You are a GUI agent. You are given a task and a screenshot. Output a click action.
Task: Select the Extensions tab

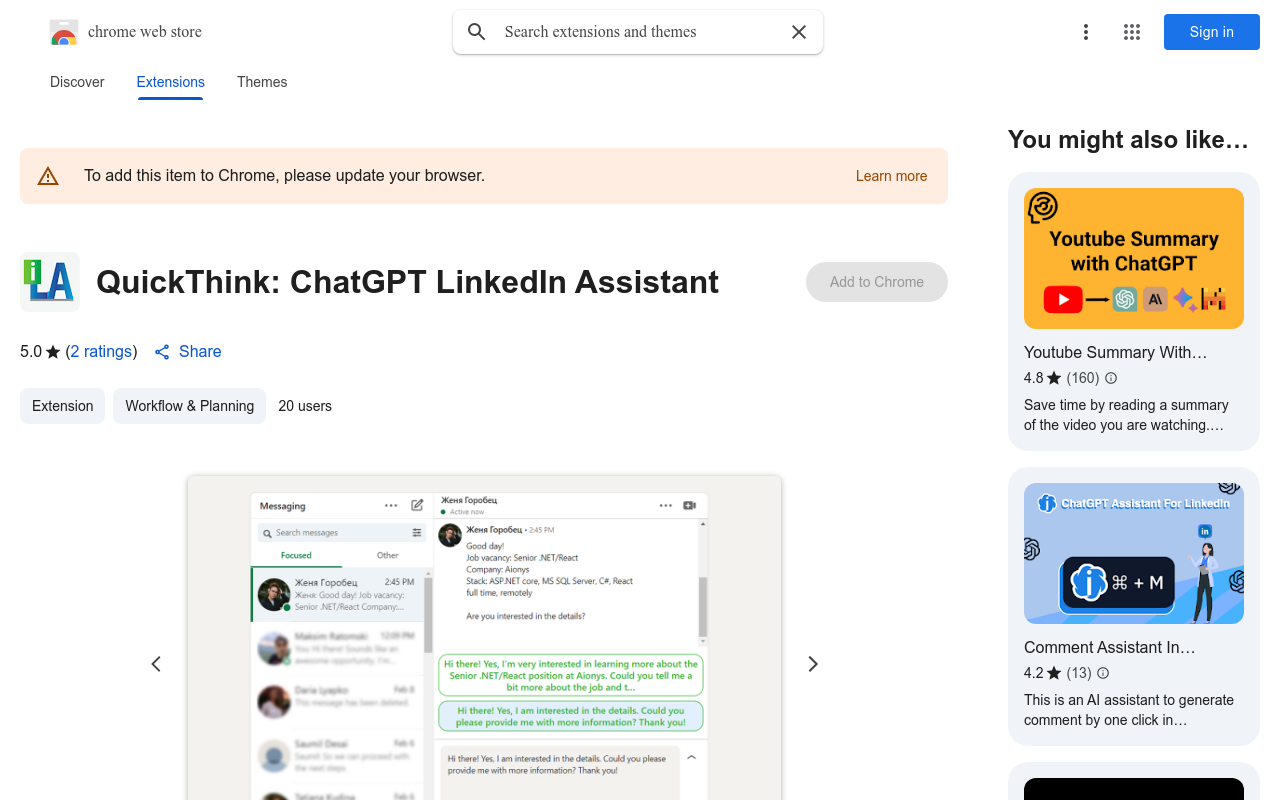click(x=171, y=82)
